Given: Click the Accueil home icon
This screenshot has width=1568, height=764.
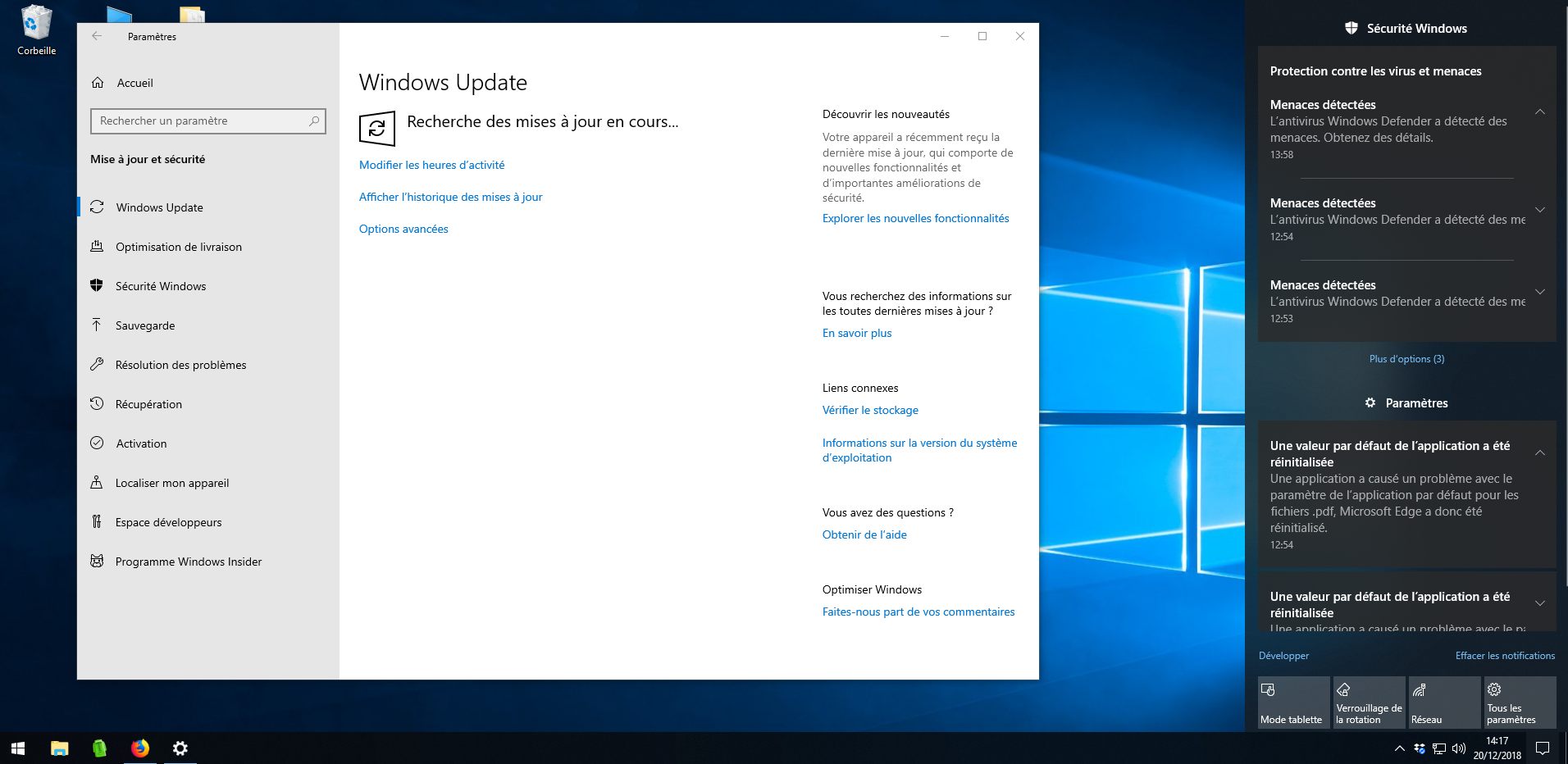Looking at the screenshot, I should pyautogui.click(x=98, y=83).
